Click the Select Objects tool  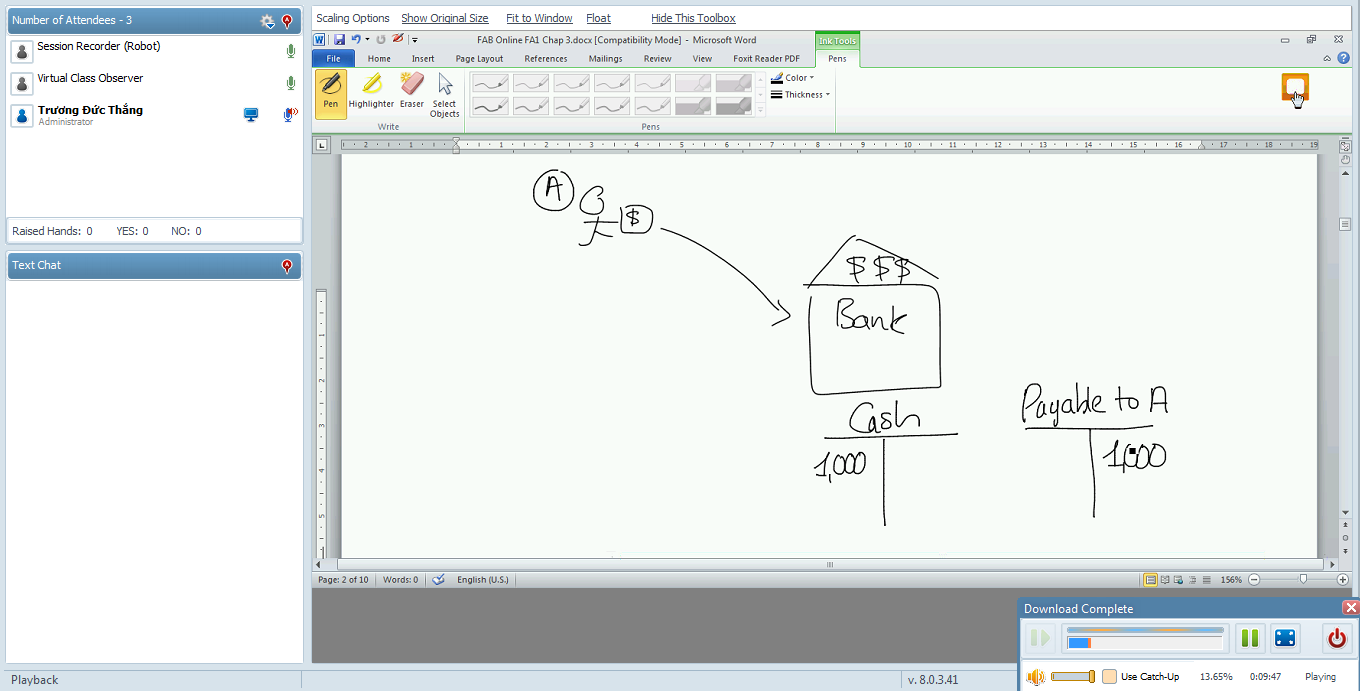click(444, 94)
